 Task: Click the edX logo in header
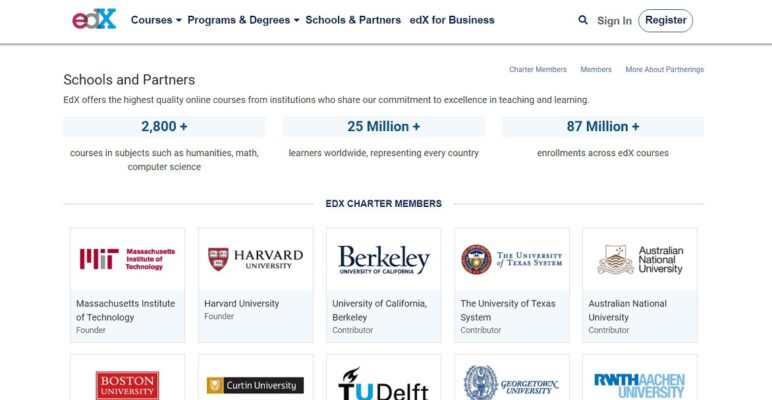click(94, 20)
